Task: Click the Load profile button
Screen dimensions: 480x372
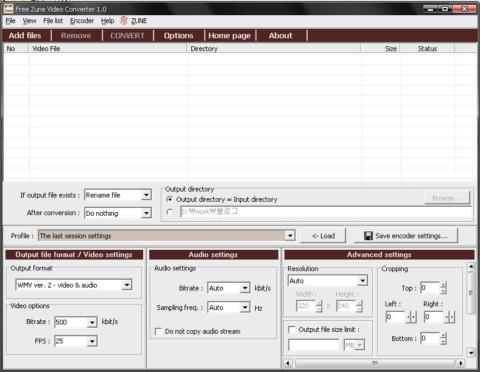Action: click(323, 236)
